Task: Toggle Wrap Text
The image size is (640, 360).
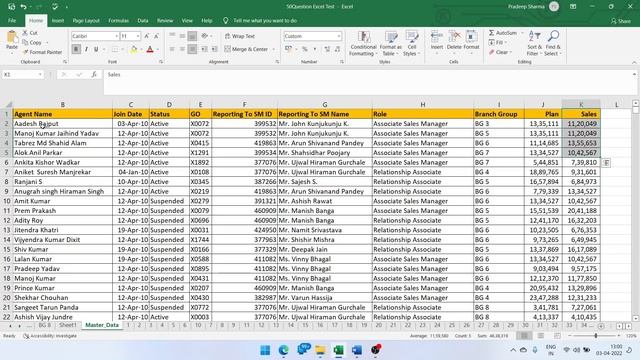Action: [x=240, y=36]
